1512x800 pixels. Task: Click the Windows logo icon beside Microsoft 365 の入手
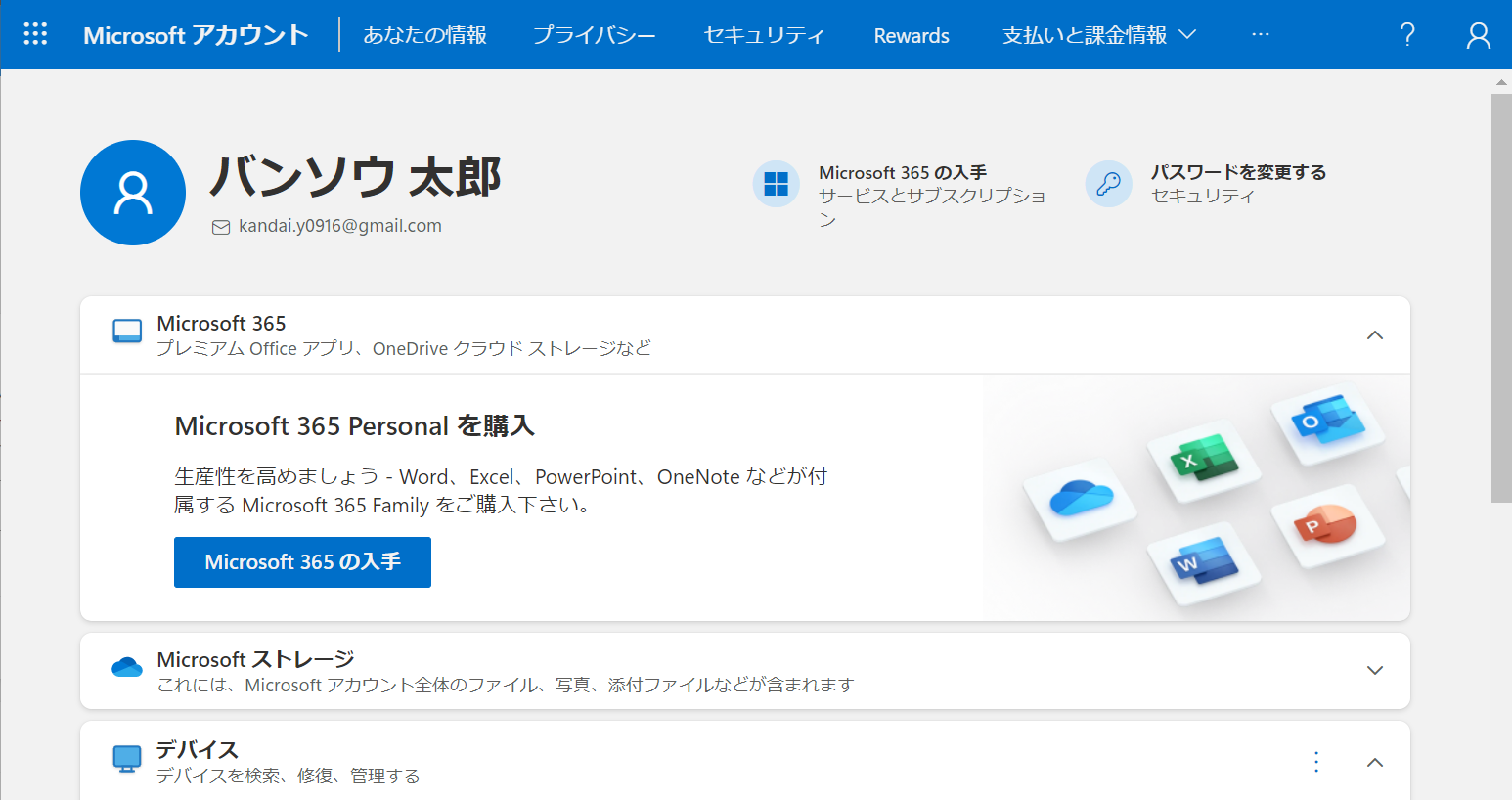777,184
